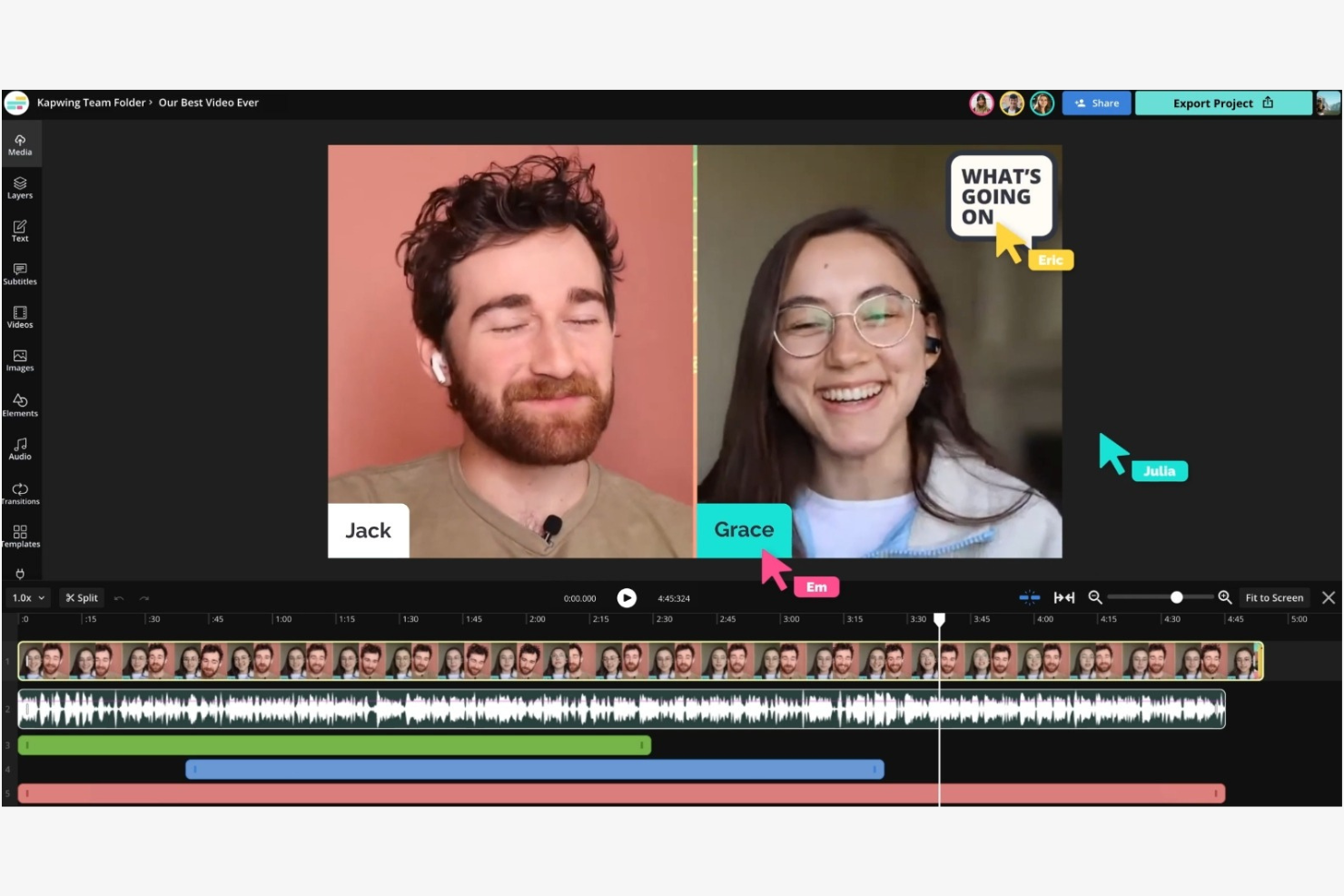Toggle snapping in the timeline toolbar
This screenshot has height=896, width=1344.
tap(1030, 597)
